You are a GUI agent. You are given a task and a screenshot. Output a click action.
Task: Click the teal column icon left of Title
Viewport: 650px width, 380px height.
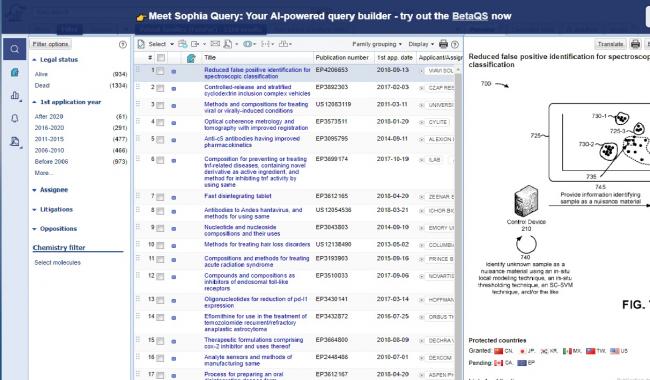point(191,58)
